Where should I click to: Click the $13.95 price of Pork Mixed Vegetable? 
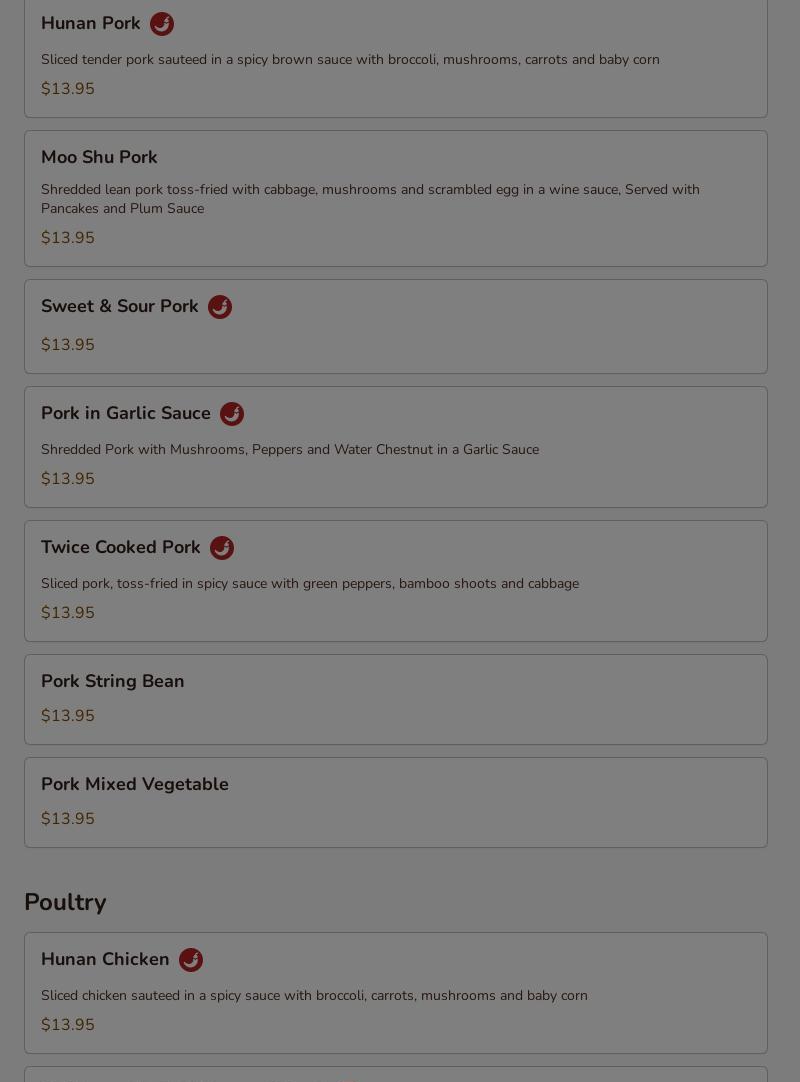(x=68, y=818)
